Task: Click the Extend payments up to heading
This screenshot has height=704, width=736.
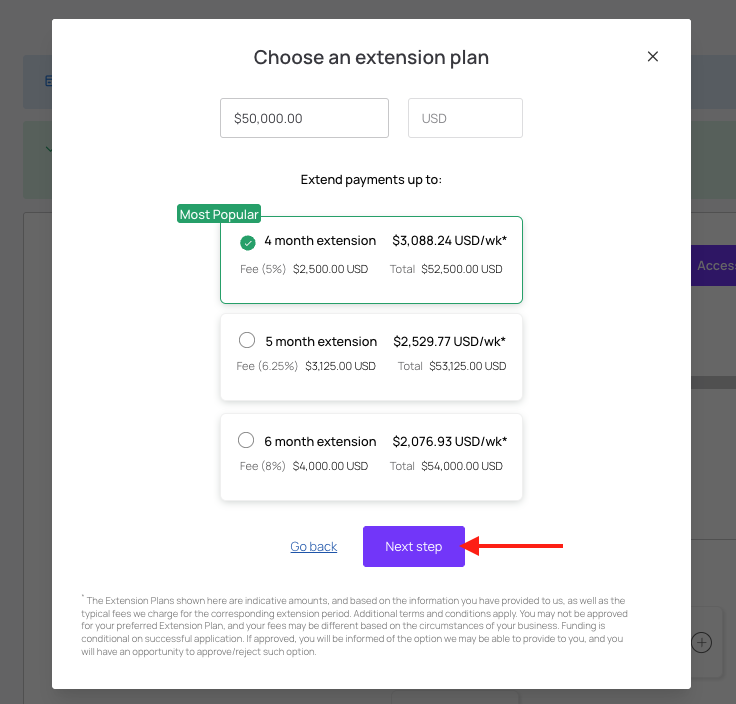Action: click(371, 180)
